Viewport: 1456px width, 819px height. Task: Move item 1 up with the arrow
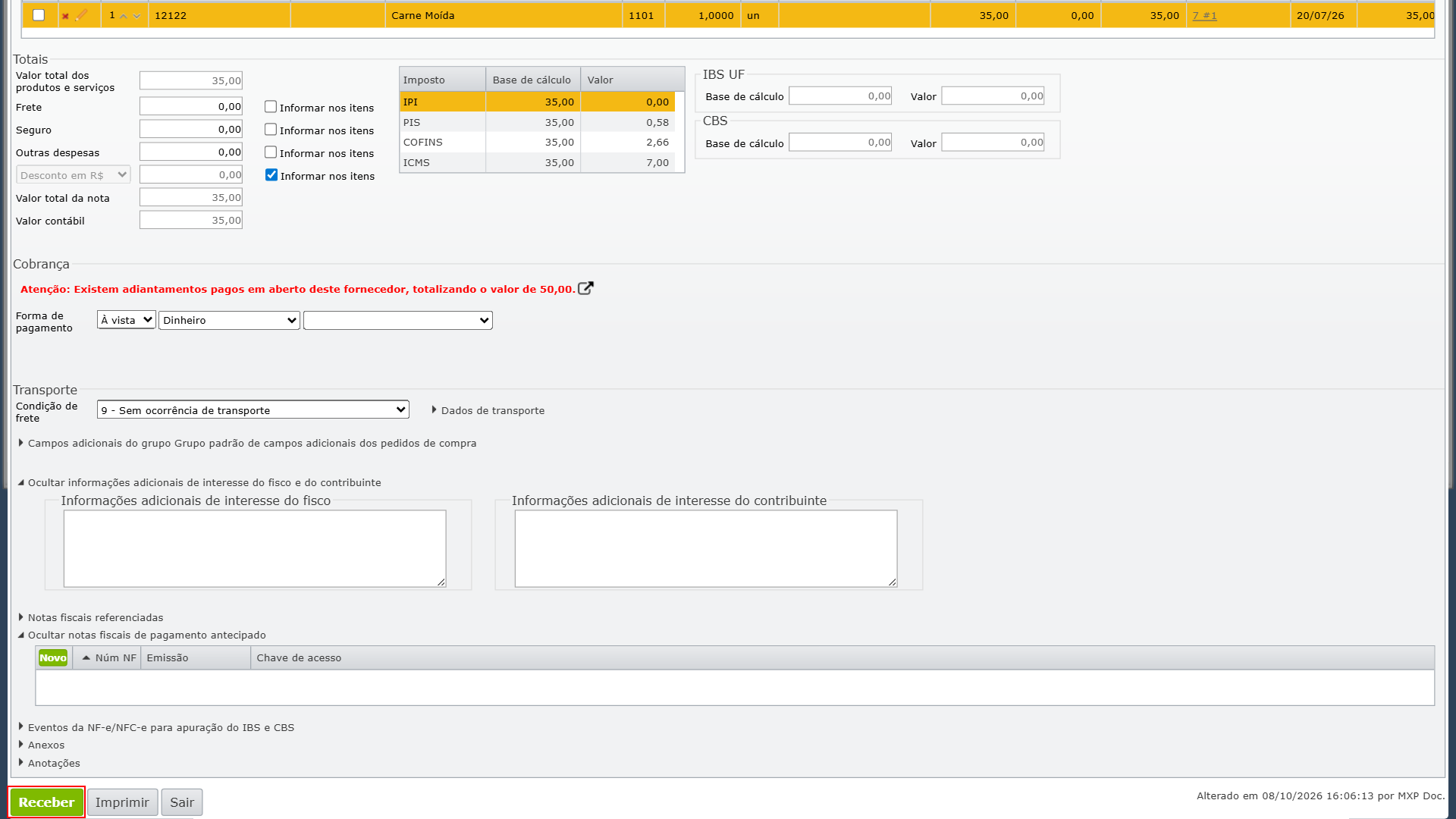coord(124,16)
